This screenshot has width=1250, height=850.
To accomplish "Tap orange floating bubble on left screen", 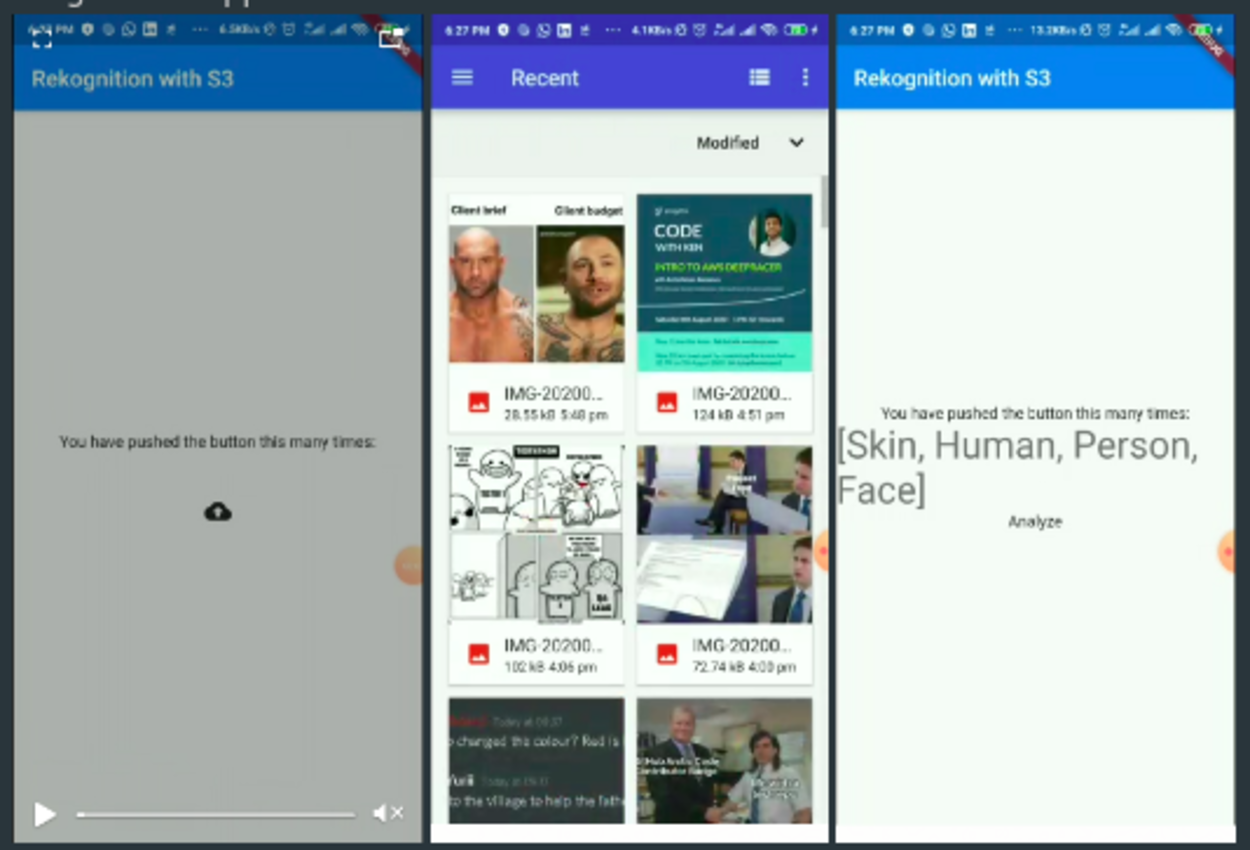I will pyautogui.click(x=409, y=566).
